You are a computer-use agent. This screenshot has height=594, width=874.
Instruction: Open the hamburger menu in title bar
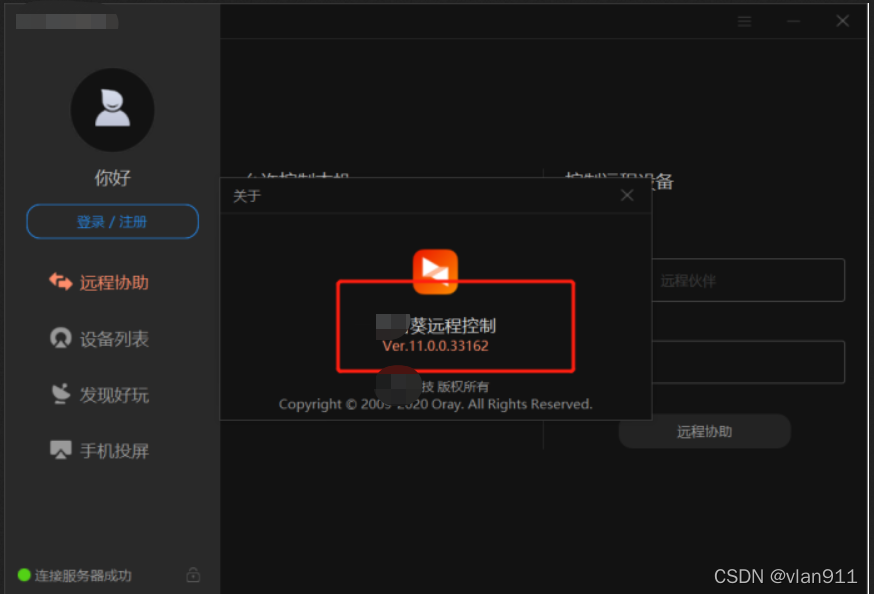(x=744, y=22)
